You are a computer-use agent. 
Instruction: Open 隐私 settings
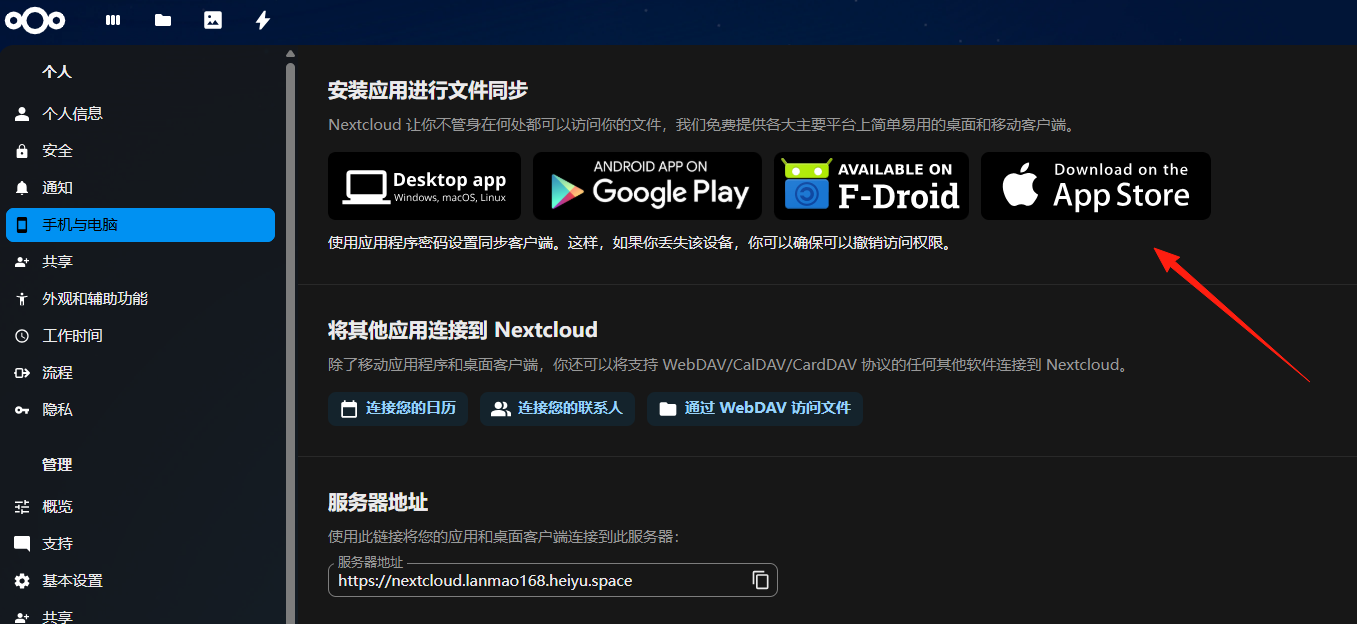coord(140,410)
